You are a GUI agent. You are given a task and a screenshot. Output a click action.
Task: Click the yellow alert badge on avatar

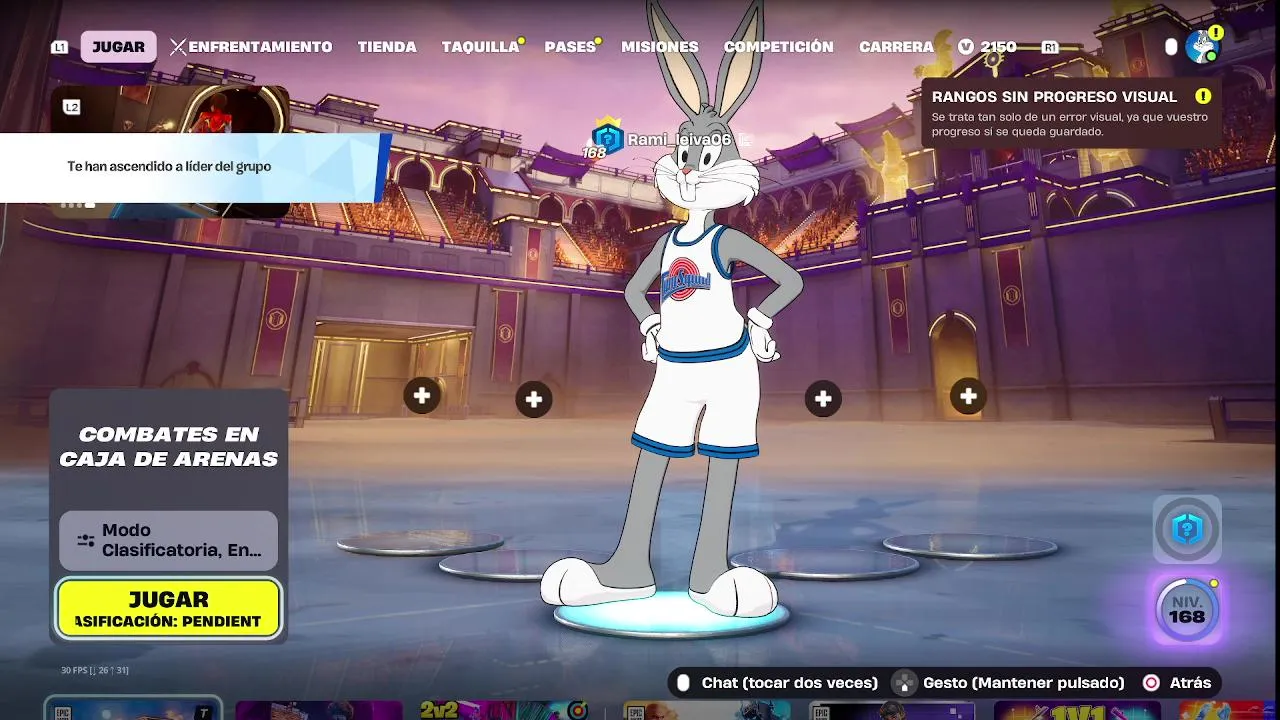pyautogui.click(x=1216, y=33)
